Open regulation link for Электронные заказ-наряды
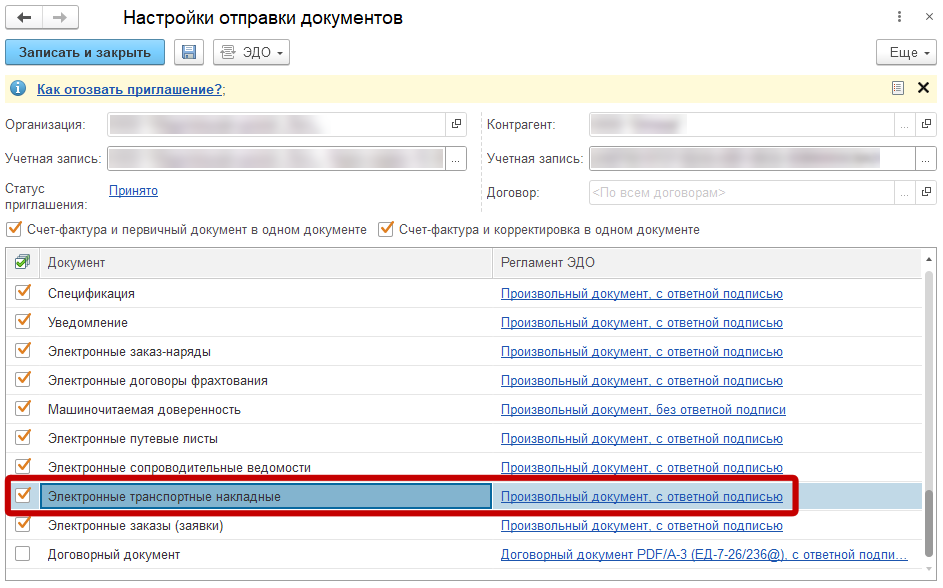 click(x=642, y=352)
